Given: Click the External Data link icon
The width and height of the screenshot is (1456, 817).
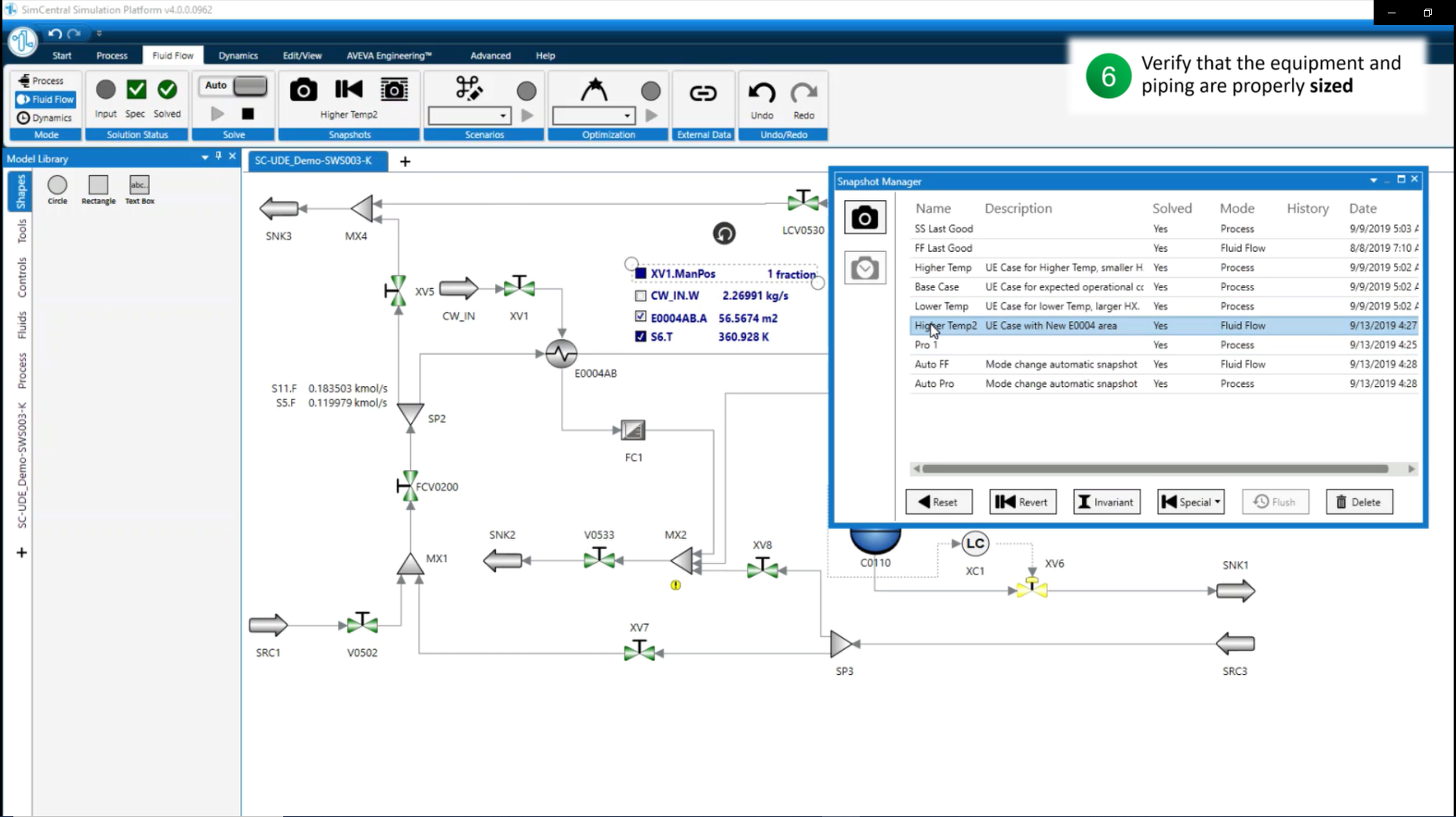Looking at the screenshot, I should click(x=703, y=93).
